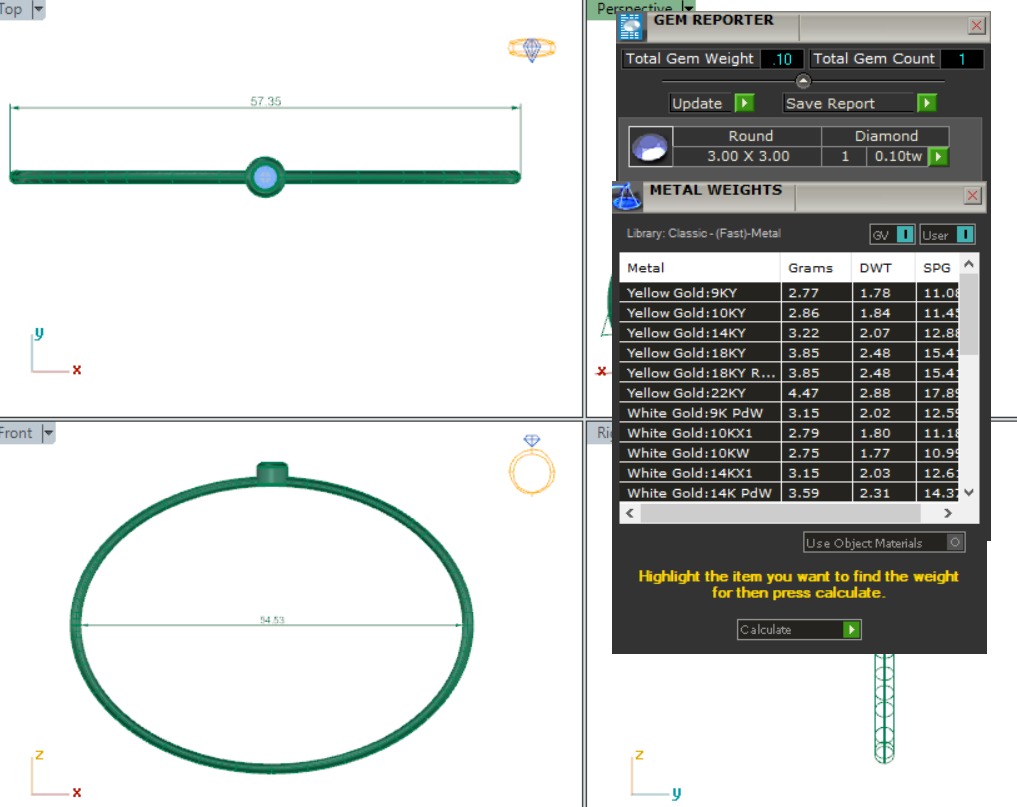1017x807 pixels.
Task: Select the White Gold:10KX1 row
Action: point(789,433)
